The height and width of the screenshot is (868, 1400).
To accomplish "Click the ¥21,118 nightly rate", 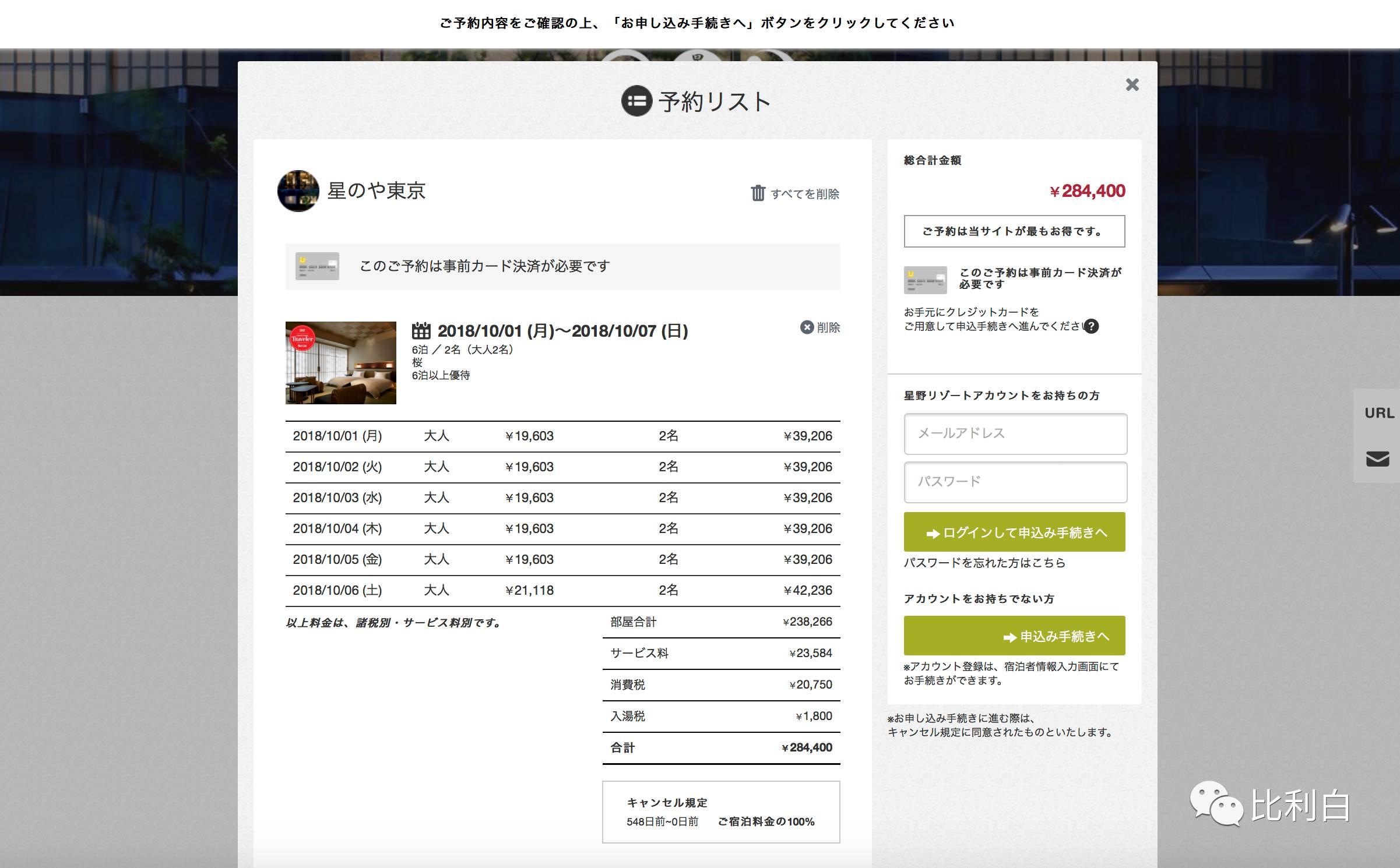I will click(529, 591).
